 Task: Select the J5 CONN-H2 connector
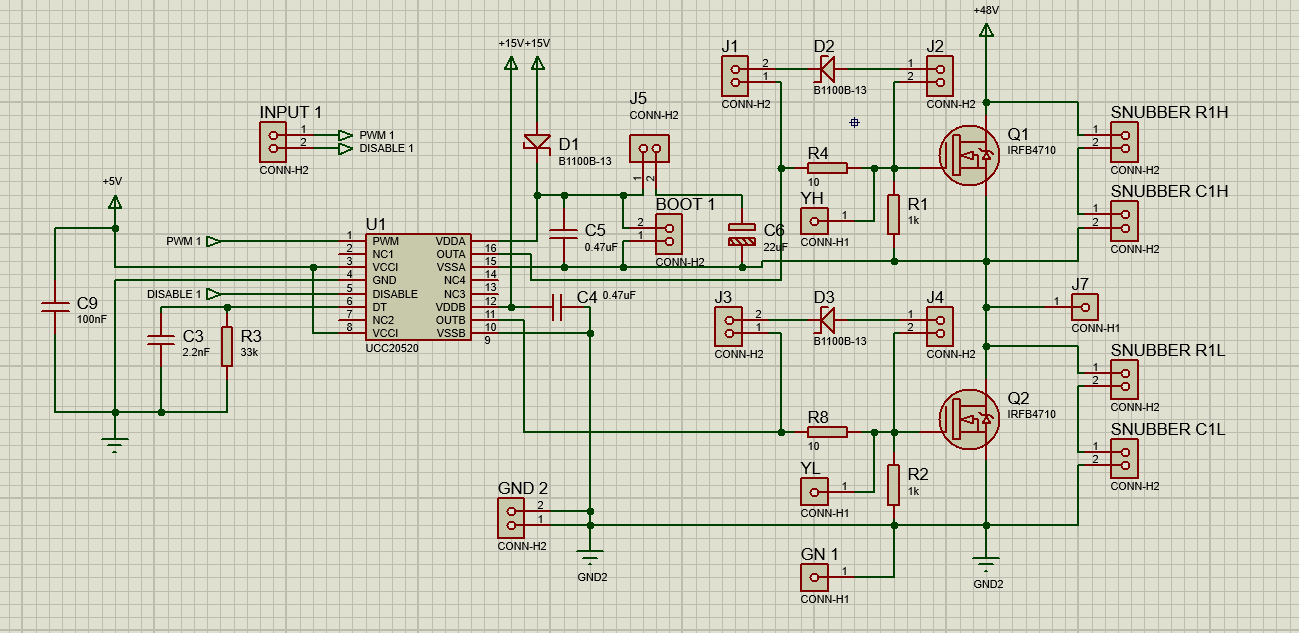point(649,149)
